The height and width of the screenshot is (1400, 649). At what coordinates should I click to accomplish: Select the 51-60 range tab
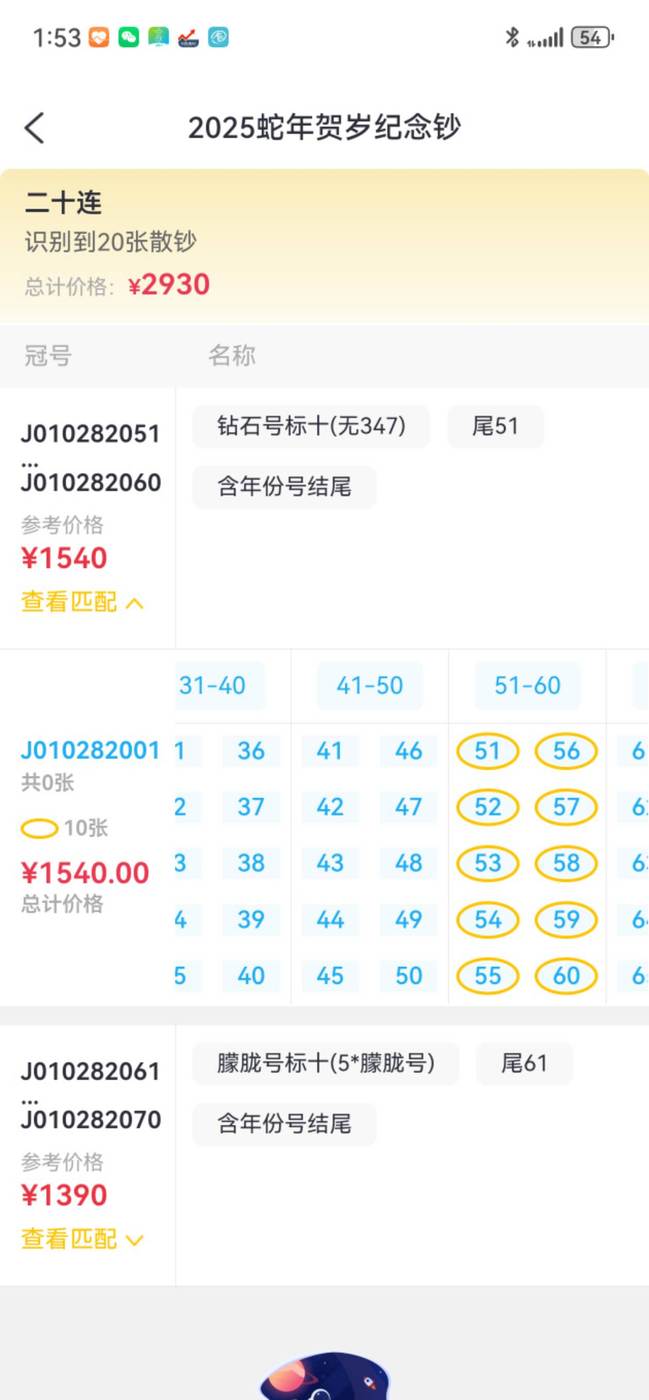527,686
